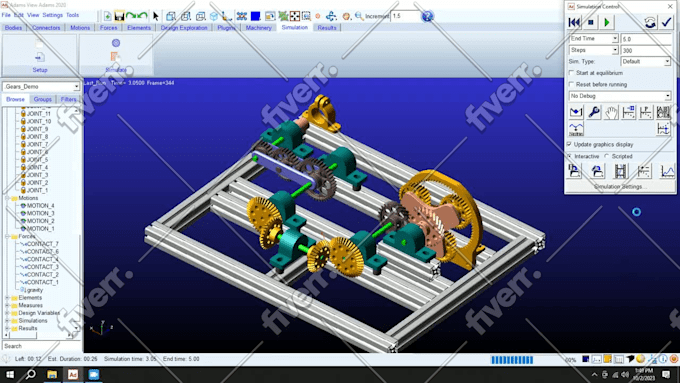Toggle Update graphics display checkbox
The image size is (680, 383).
pyautogui.click(x=570, y=144)
